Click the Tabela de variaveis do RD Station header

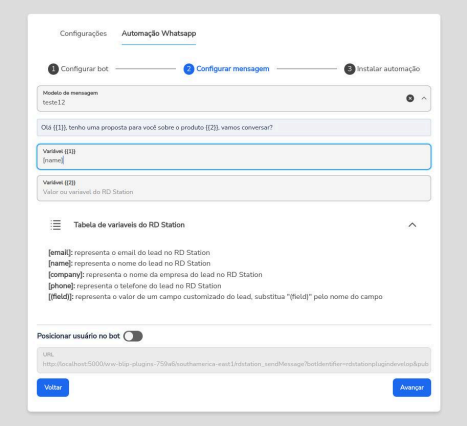pyautogui.click(x=129, y=225)
